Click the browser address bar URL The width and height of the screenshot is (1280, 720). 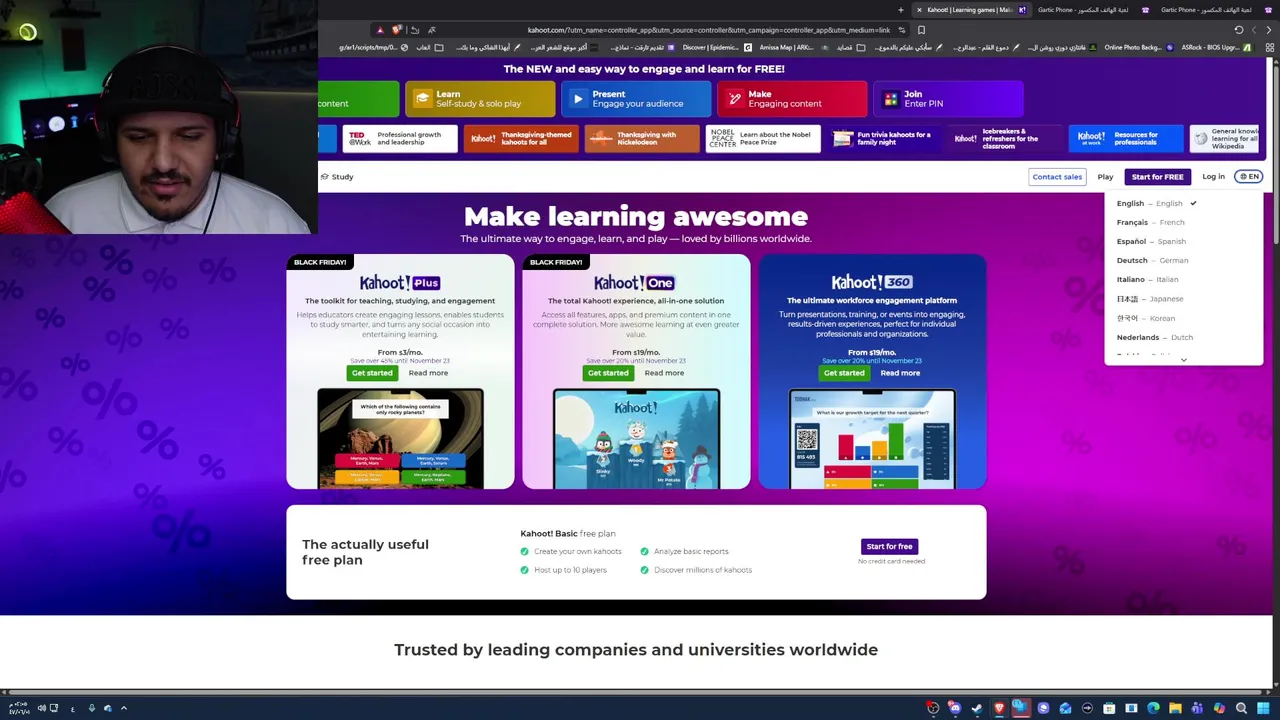[x=709, y=30]
